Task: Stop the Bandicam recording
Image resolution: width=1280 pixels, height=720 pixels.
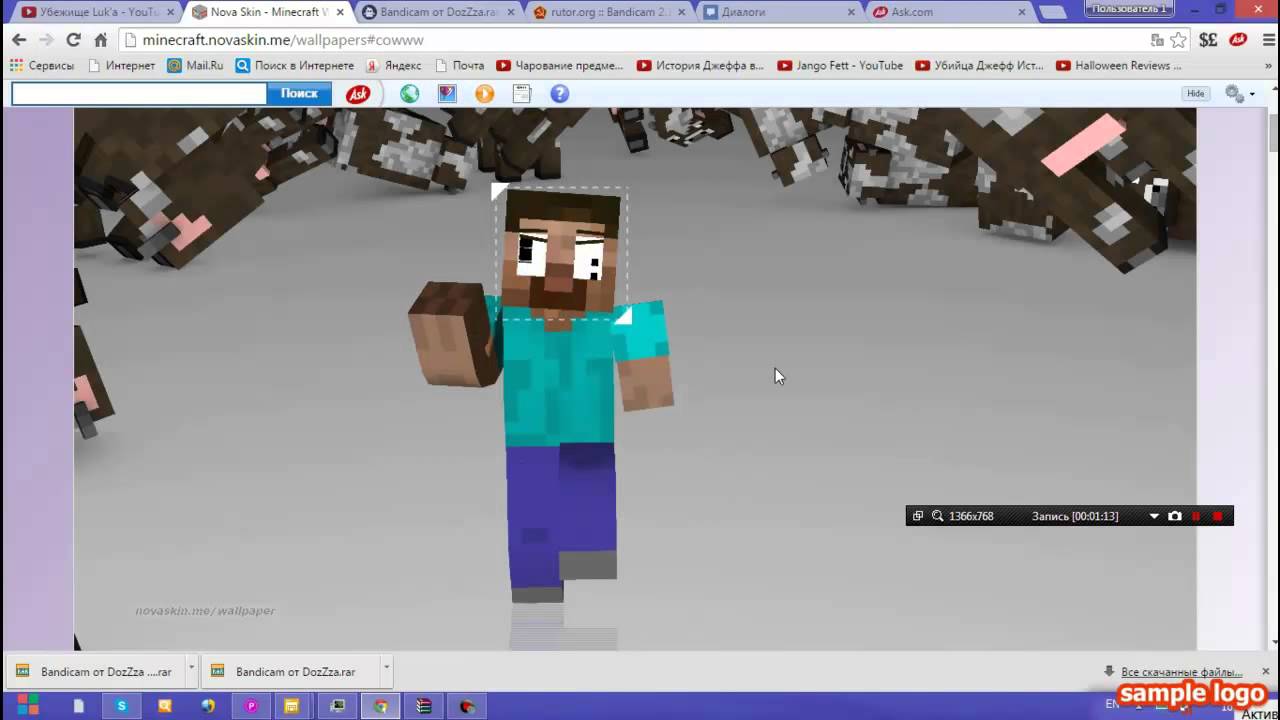Action: point(1217,516)
